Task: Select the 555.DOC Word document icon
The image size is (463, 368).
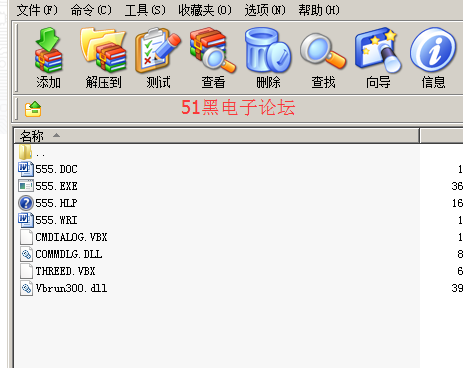Action: pyautogui.click(x=26, y=169)
